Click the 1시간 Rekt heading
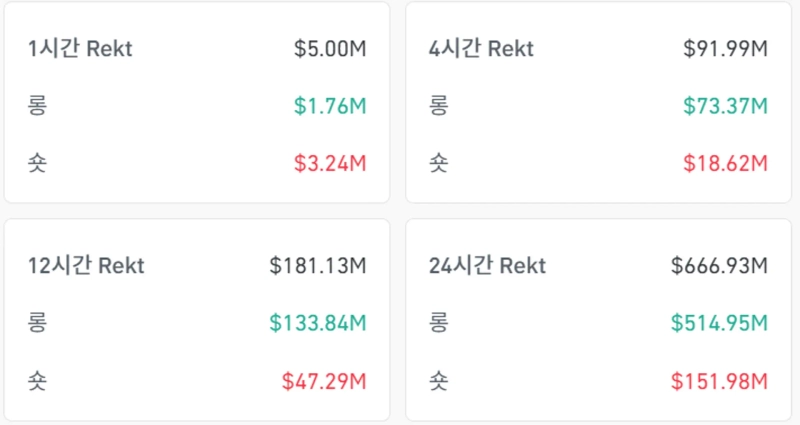800x425 pixels. [x=81, y=49]
